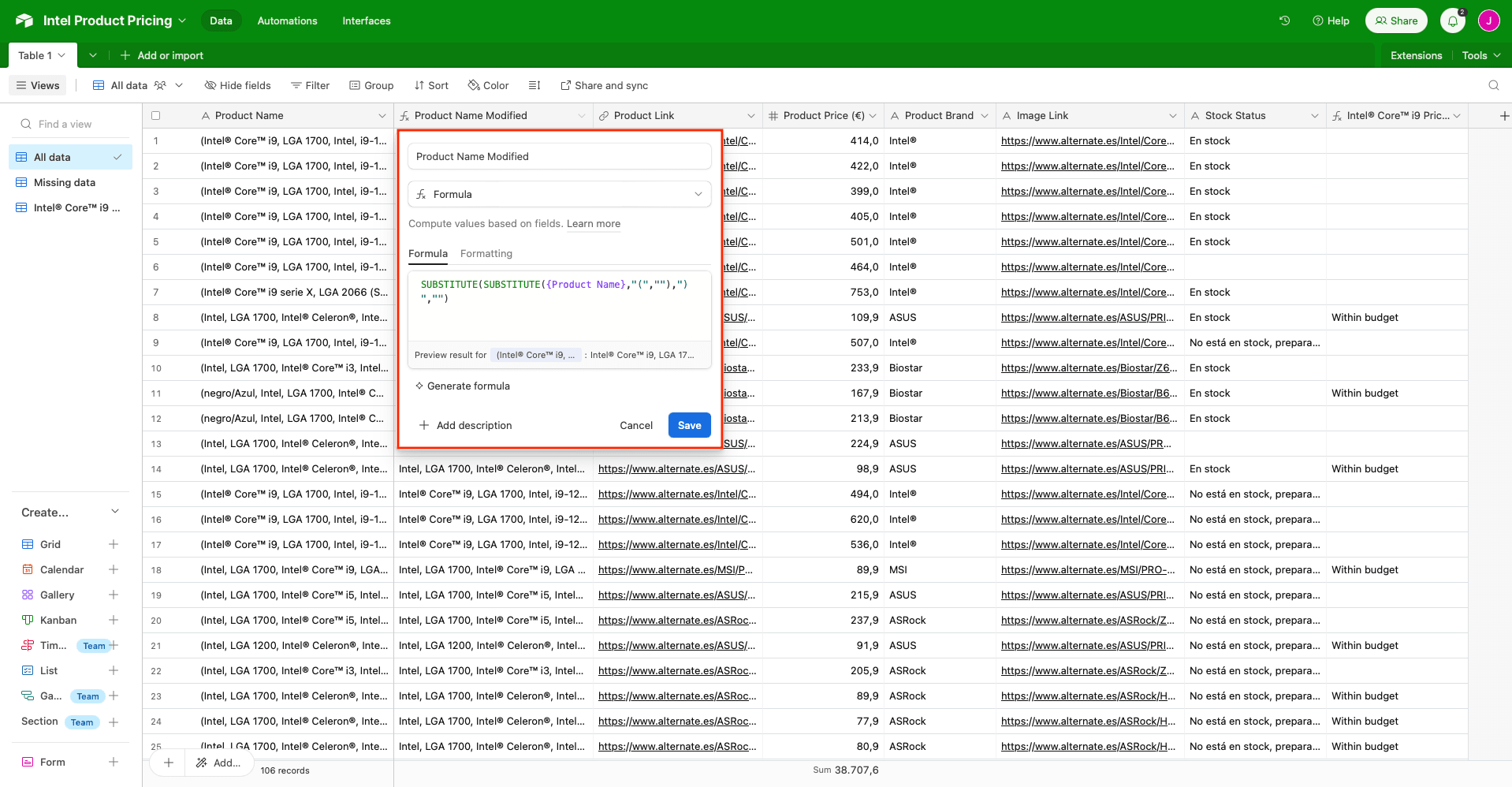
Task: Click Generate formula
Action: coord(463,386)
